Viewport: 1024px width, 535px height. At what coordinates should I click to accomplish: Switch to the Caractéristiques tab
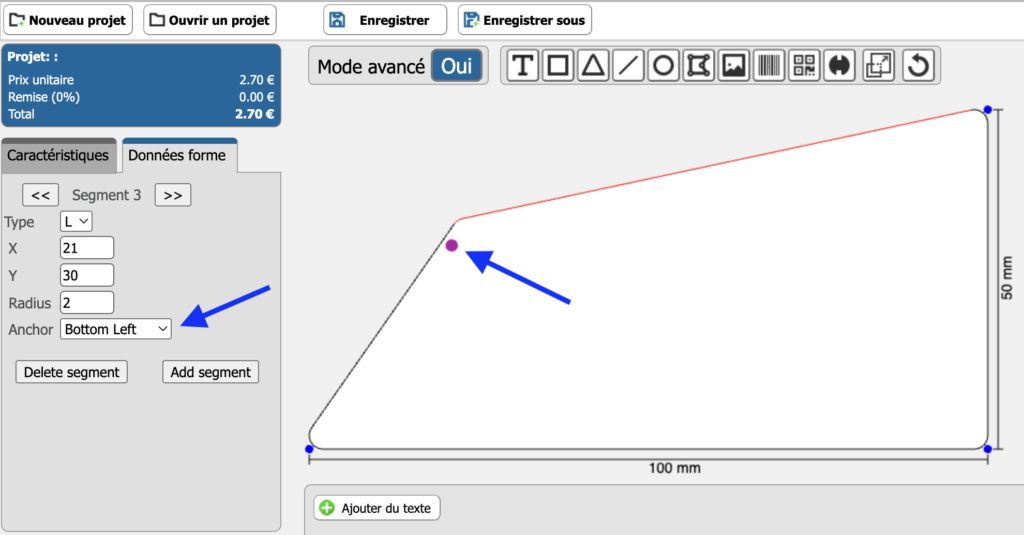[x=58, y=155]
